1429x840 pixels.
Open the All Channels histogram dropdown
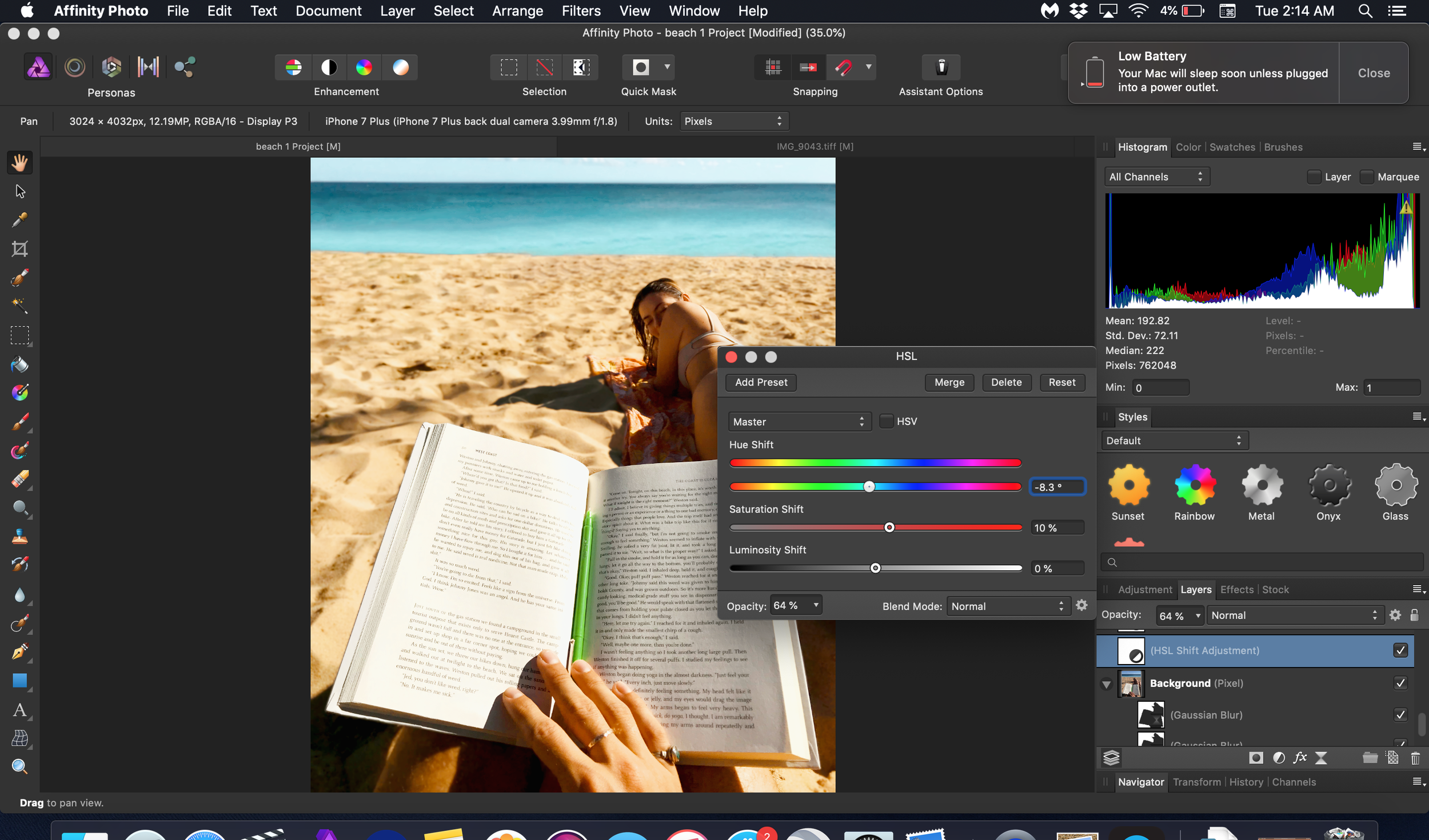(x=1156, y=177)
